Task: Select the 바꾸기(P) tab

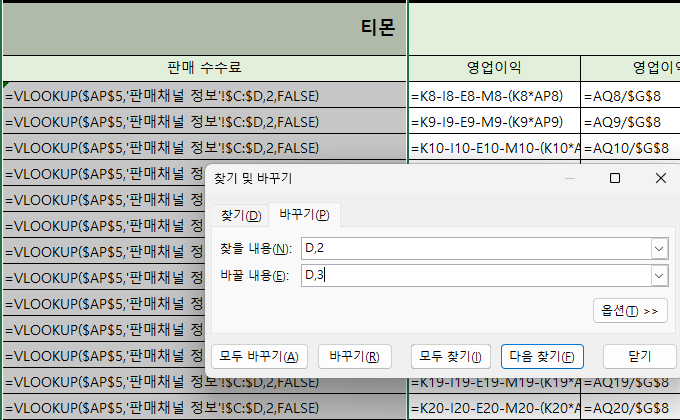Action: coord(304,214)
